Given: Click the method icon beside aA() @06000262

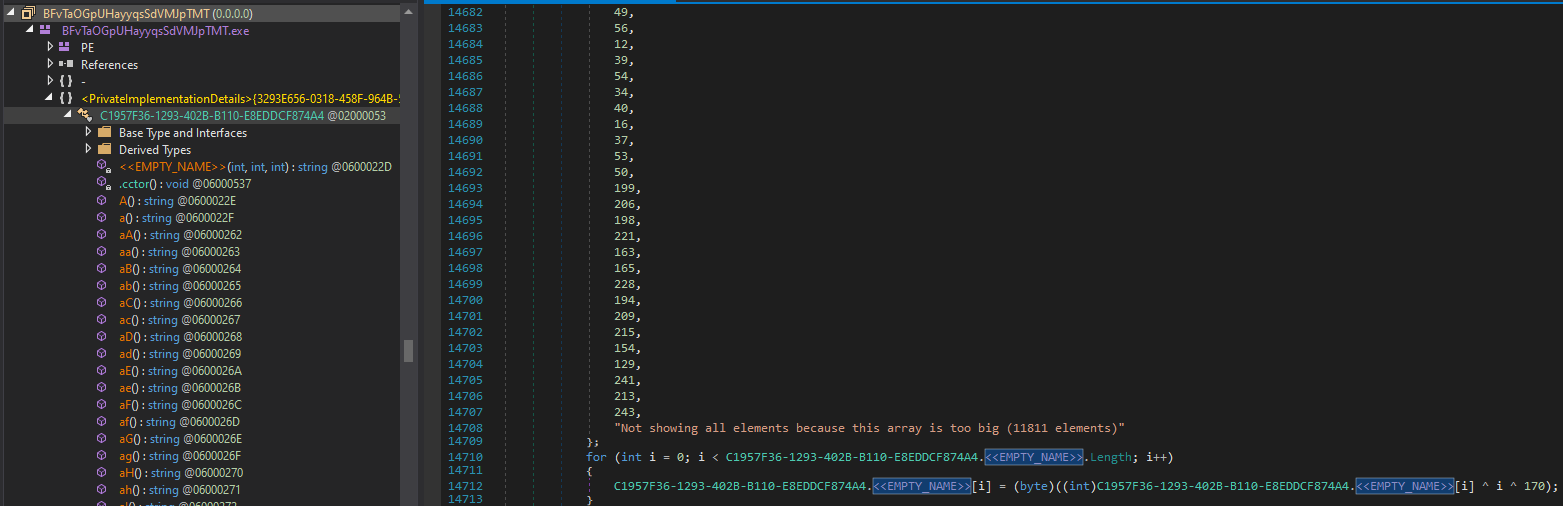Looking at the screenshot, I should [x=103, y=234].
